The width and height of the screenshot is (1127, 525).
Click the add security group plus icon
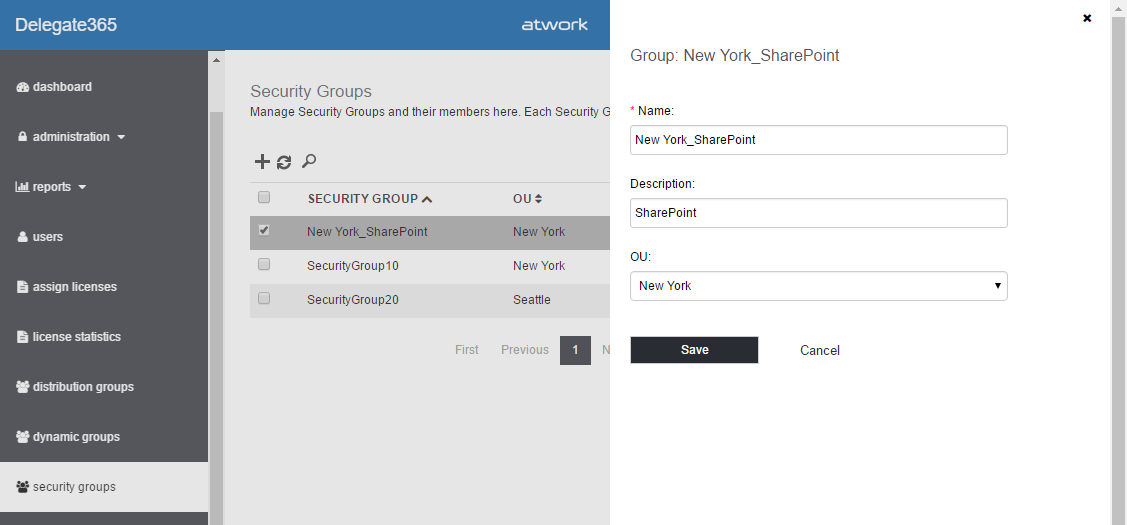(x=262, y=162)
